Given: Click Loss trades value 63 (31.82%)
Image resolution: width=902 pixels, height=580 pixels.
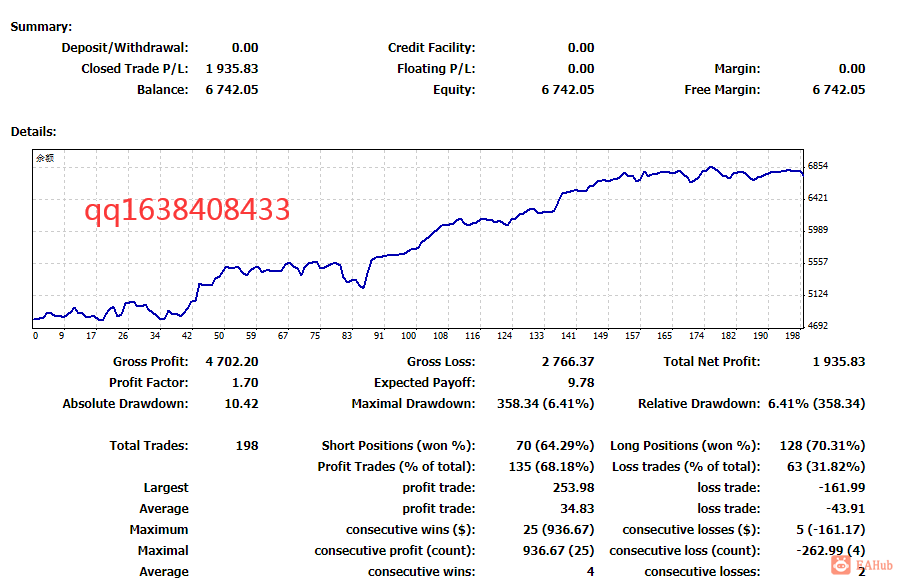Looking at the screenshot, I should (x=826, y=467).
